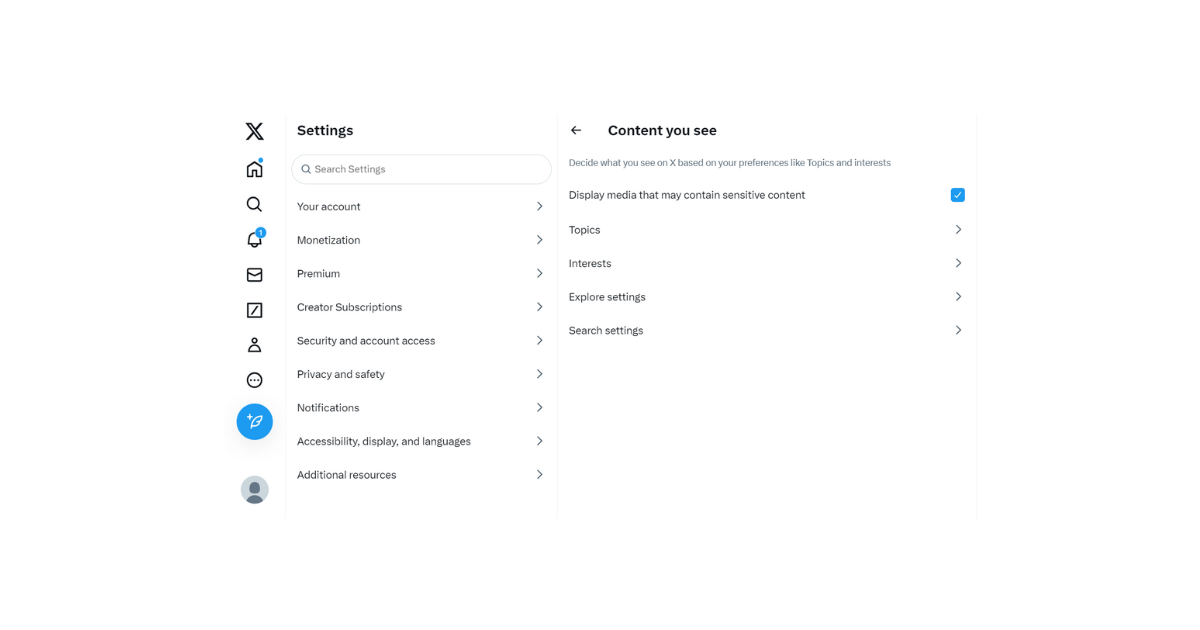Viewport: 1200px width, 630px height.
Task: Open Explore search magnifier in sidebar
Action: [254, 204]
